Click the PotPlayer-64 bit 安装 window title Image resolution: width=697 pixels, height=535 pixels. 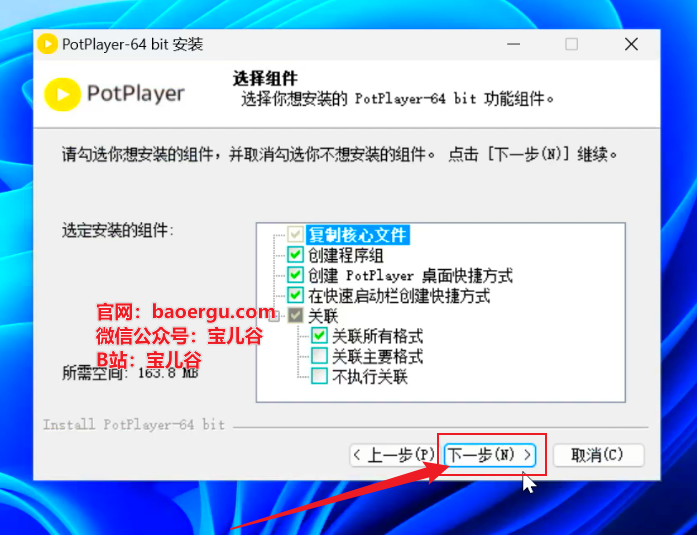point(132,44)
